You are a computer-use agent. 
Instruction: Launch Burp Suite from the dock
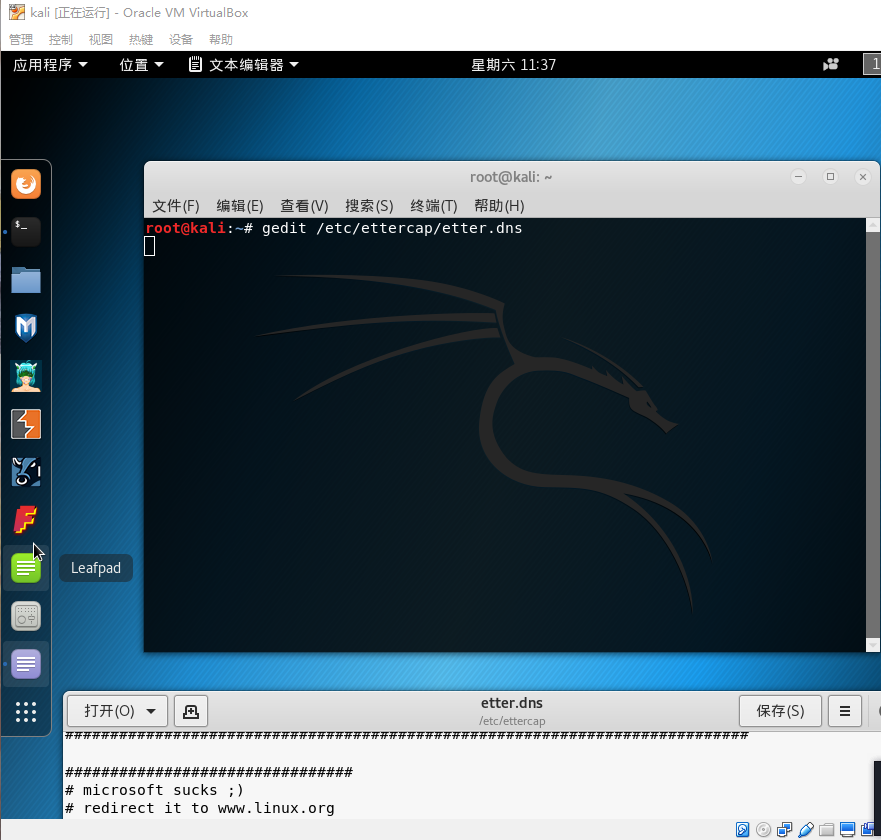tap(26, 424)
